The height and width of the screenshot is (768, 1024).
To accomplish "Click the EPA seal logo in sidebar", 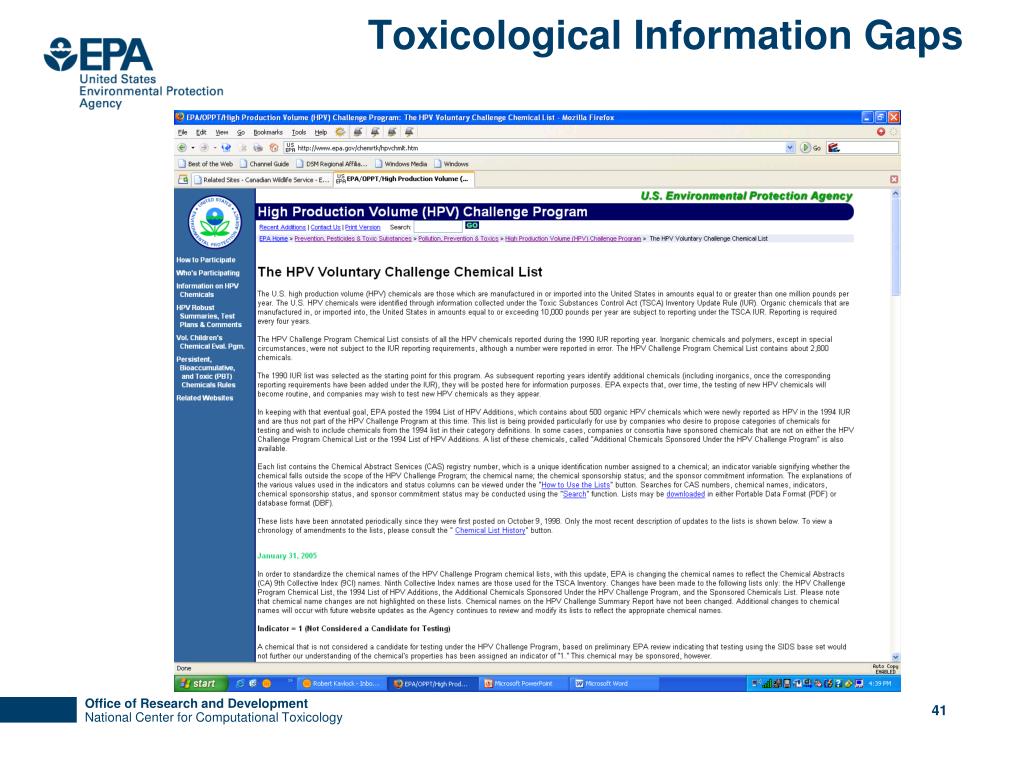I will pyautogui.click(x=214, y=221).
